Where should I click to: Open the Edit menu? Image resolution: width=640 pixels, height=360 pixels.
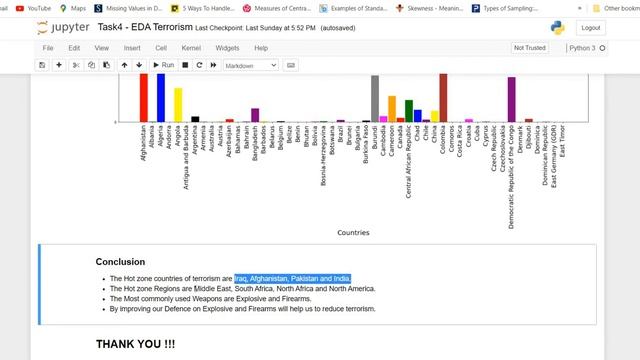[x=74, y=48]
